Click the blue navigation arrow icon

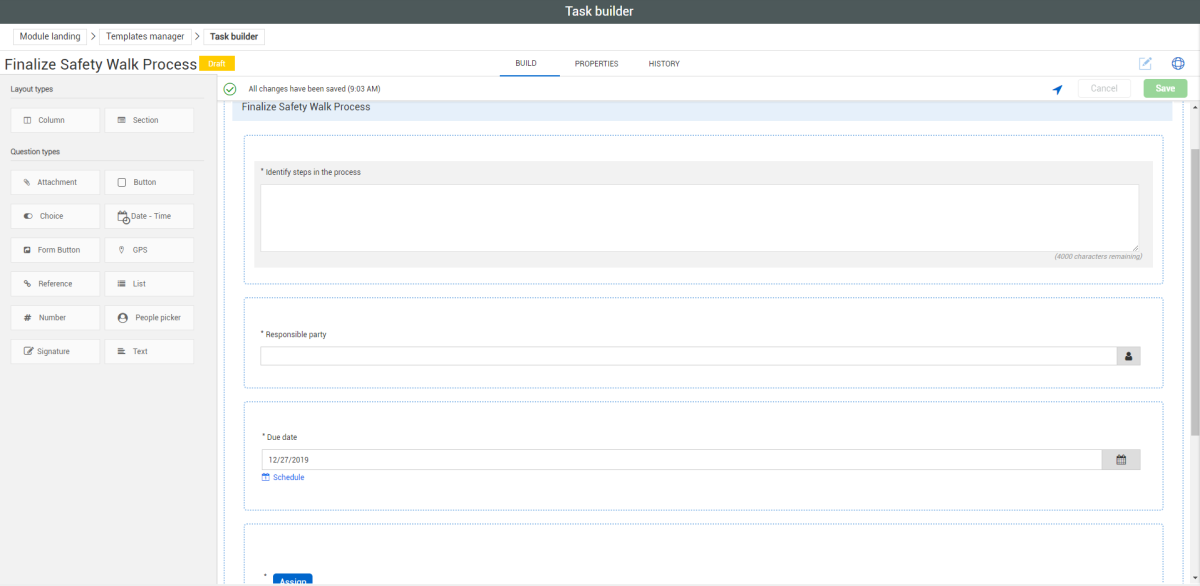pos(1057,89)
